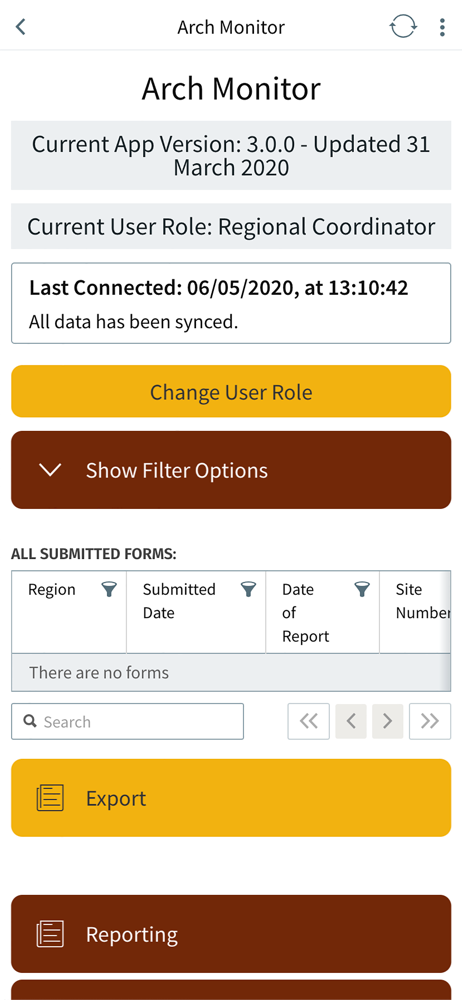This screenshot has height=1000, width=462.
Task: Click the Change User Role button
Action: point(231,392)
